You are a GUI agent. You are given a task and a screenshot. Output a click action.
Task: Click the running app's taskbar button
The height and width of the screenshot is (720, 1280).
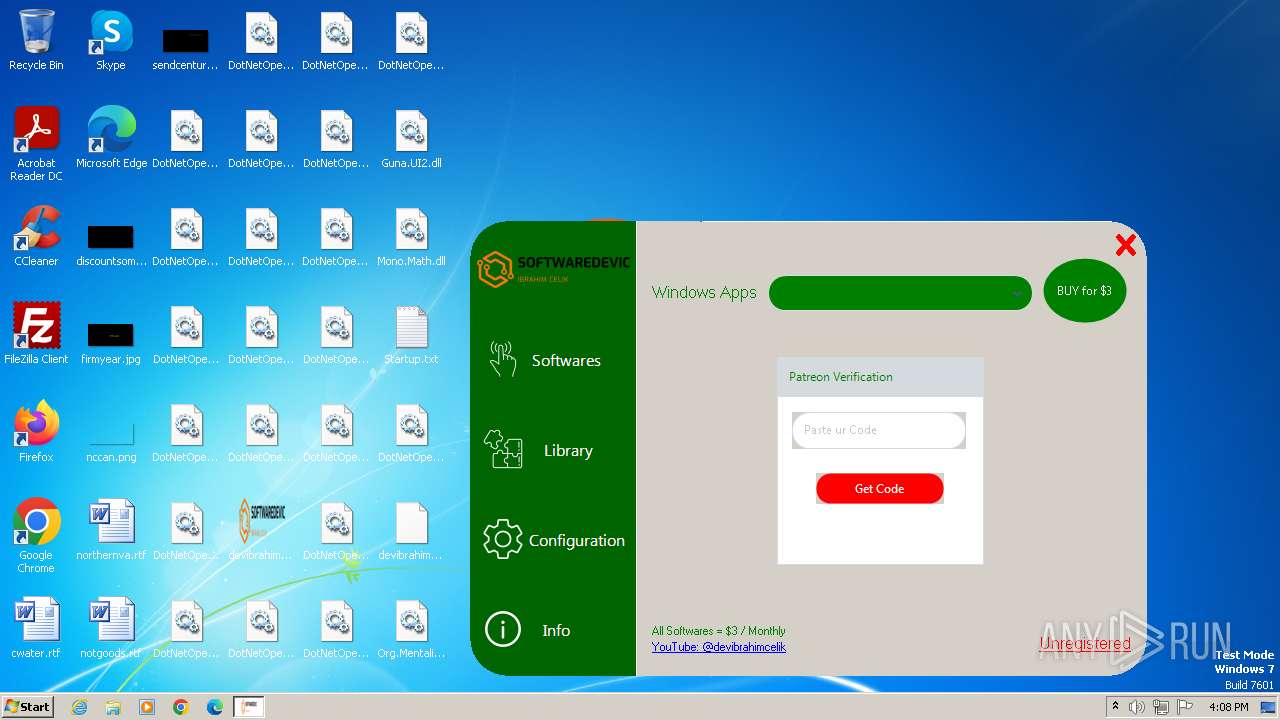[x=248, y=707]
